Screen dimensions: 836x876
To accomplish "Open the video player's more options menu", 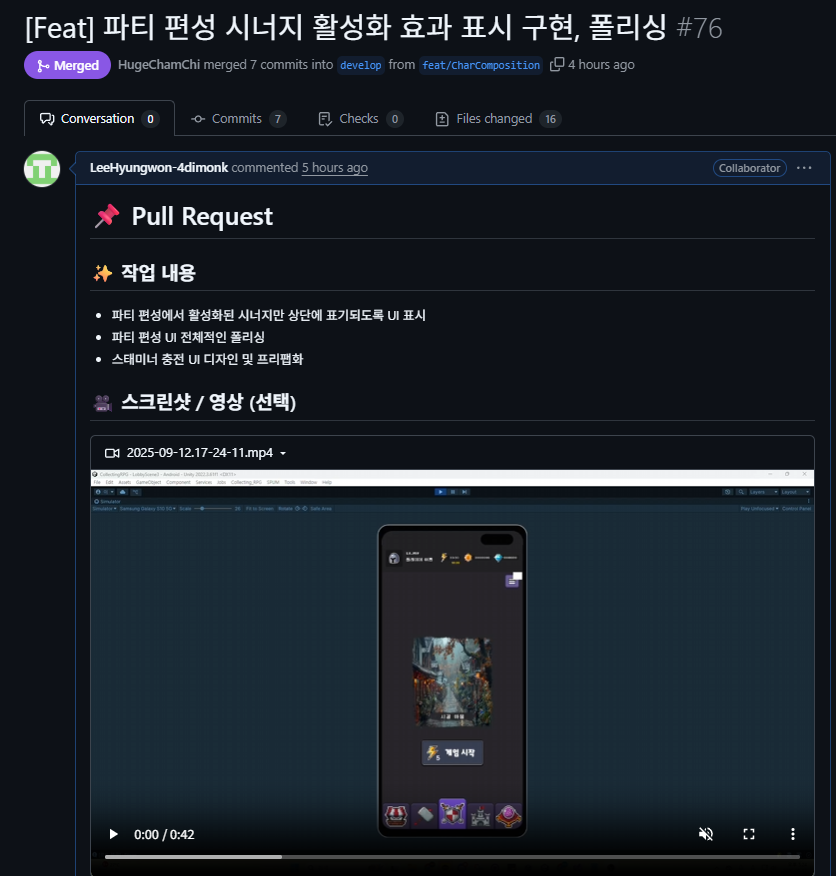I will point(792,834).
